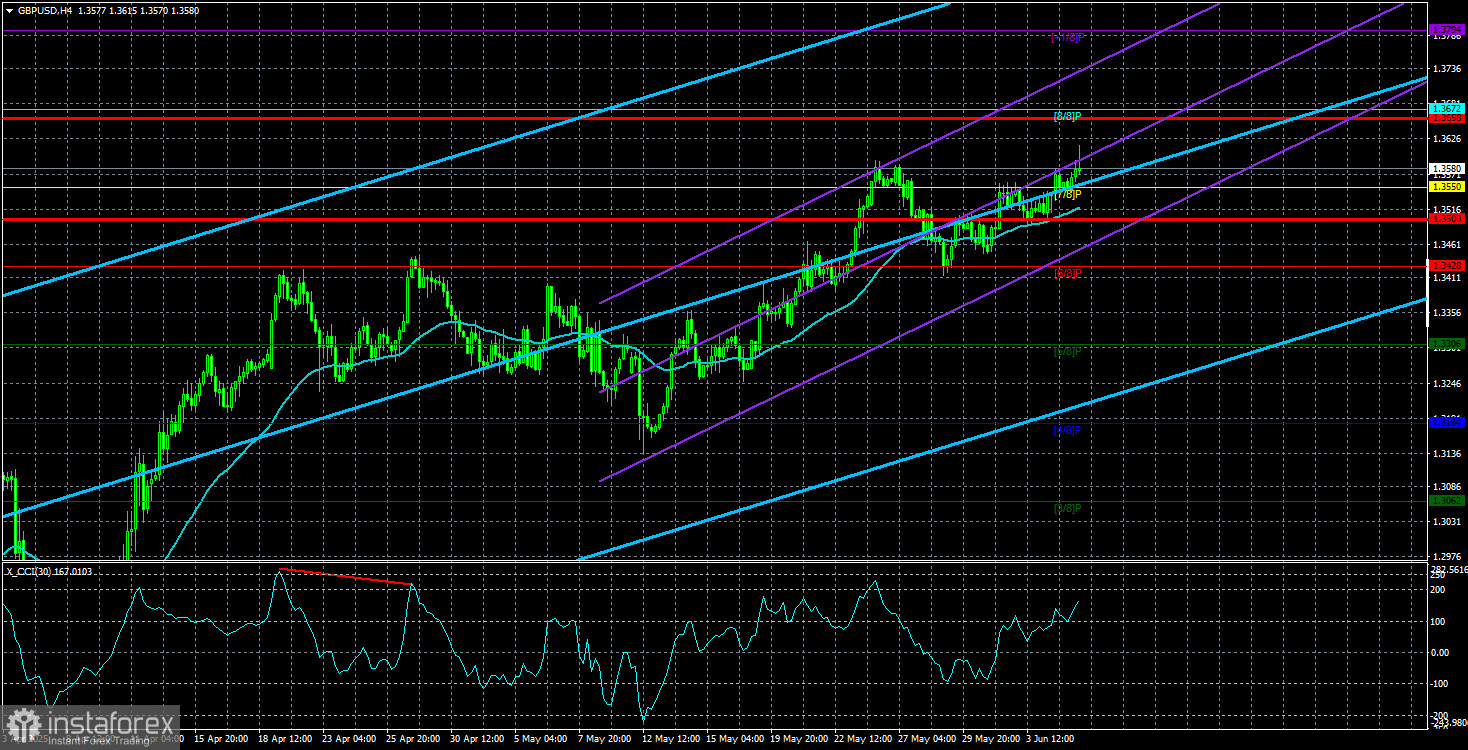Select the [6/8]P Murray level label

(1067, 273)
